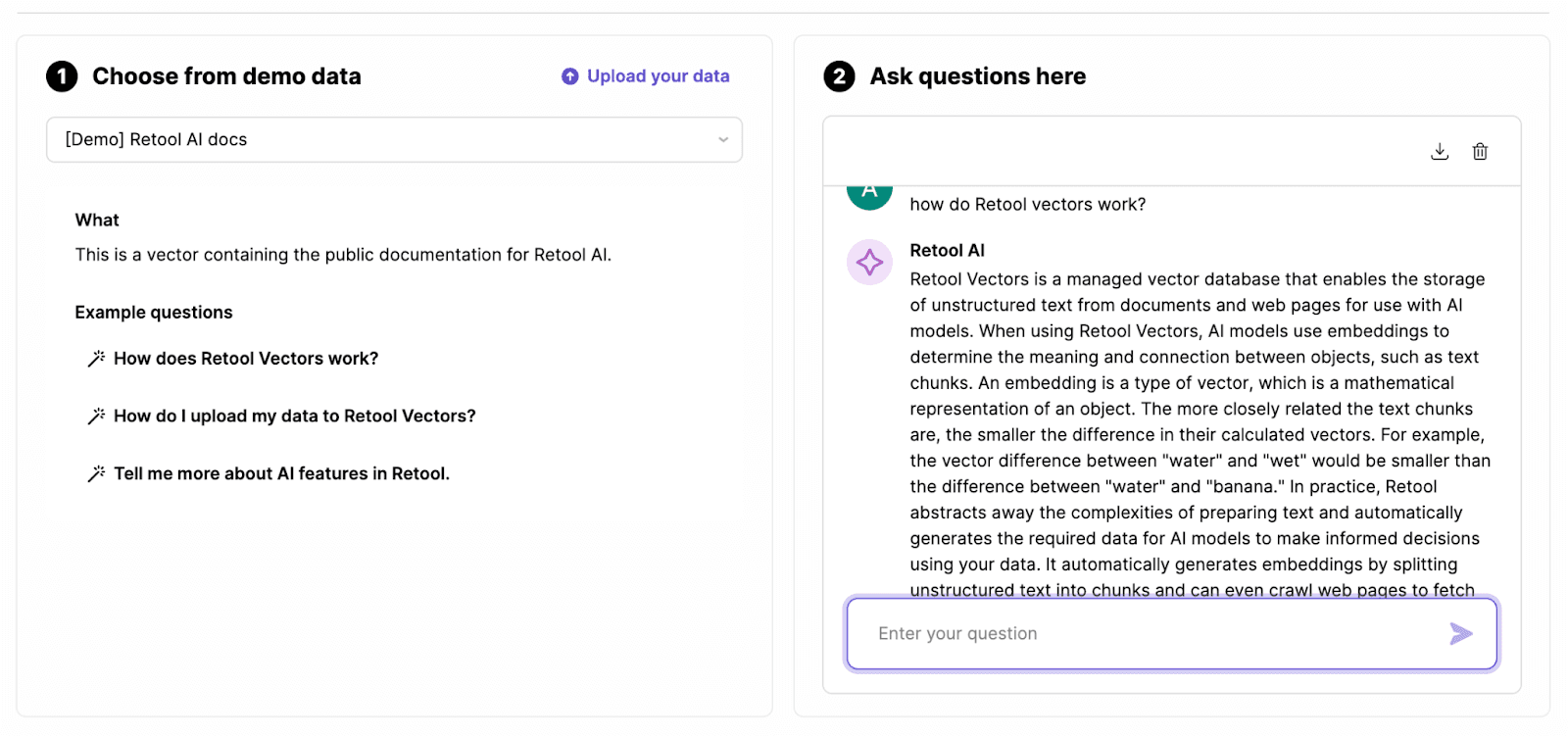
Task: Choose "Tell me more about AI features" example
Action: [x=281, y=474]
